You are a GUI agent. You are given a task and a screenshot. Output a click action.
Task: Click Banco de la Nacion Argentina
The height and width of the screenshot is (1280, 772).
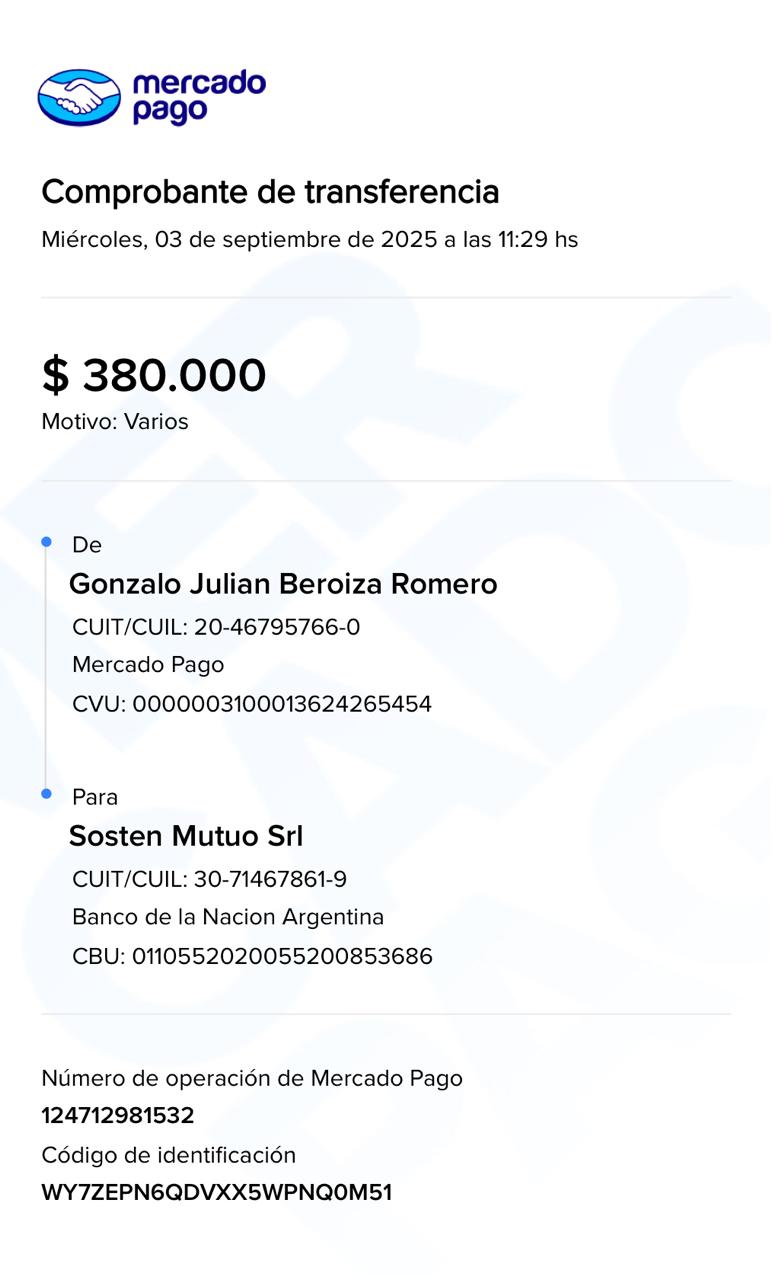tap(228, 917)
